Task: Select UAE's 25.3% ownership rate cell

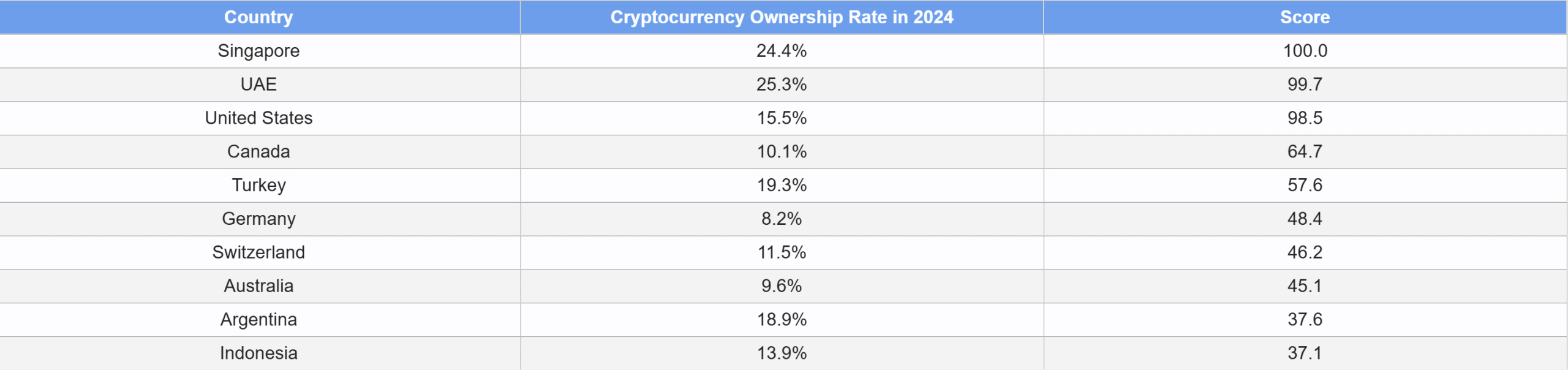Action: (x=782, y=85)
